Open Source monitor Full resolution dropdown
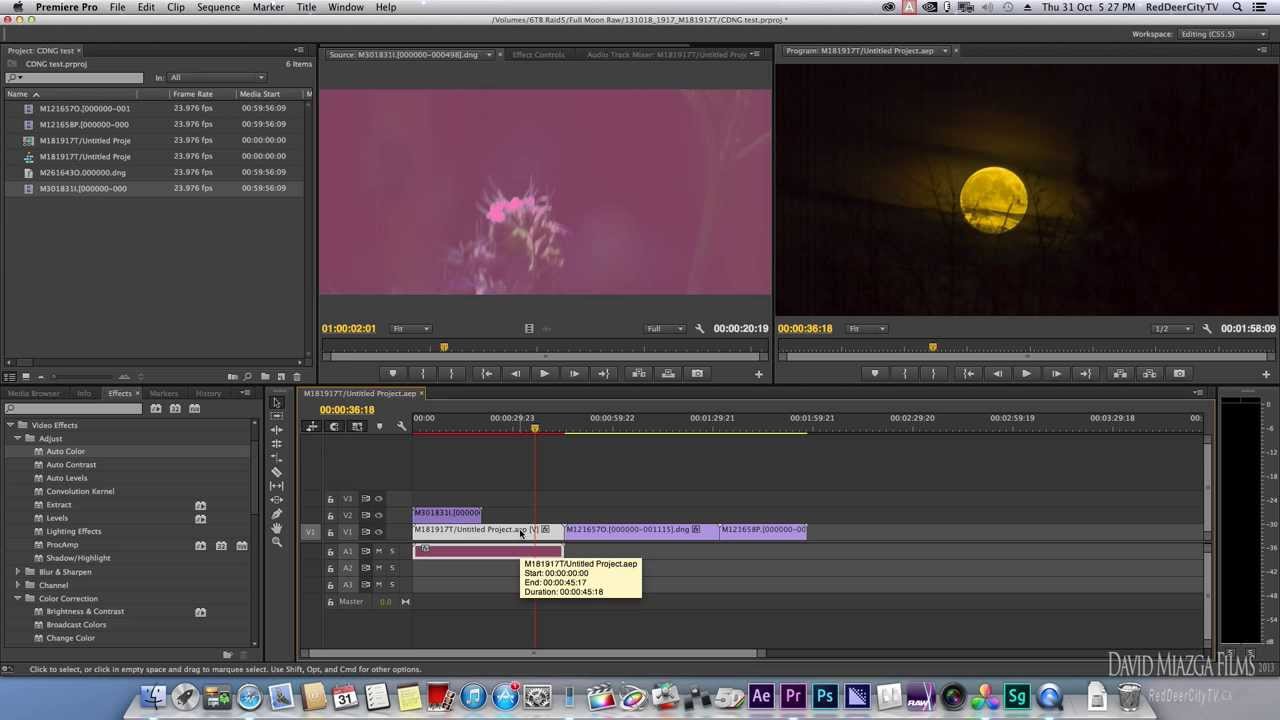The width and height of the screenshot is (1280, 720). click(665, 329)
